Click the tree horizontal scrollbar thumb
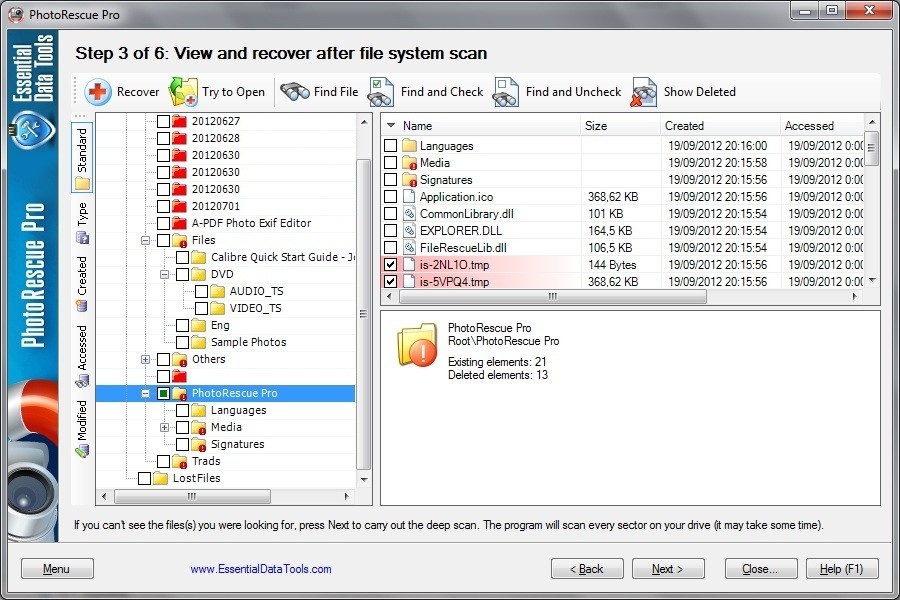Viewport: 900px width, 600px height. pyautogui.click(x=192, y=496)
